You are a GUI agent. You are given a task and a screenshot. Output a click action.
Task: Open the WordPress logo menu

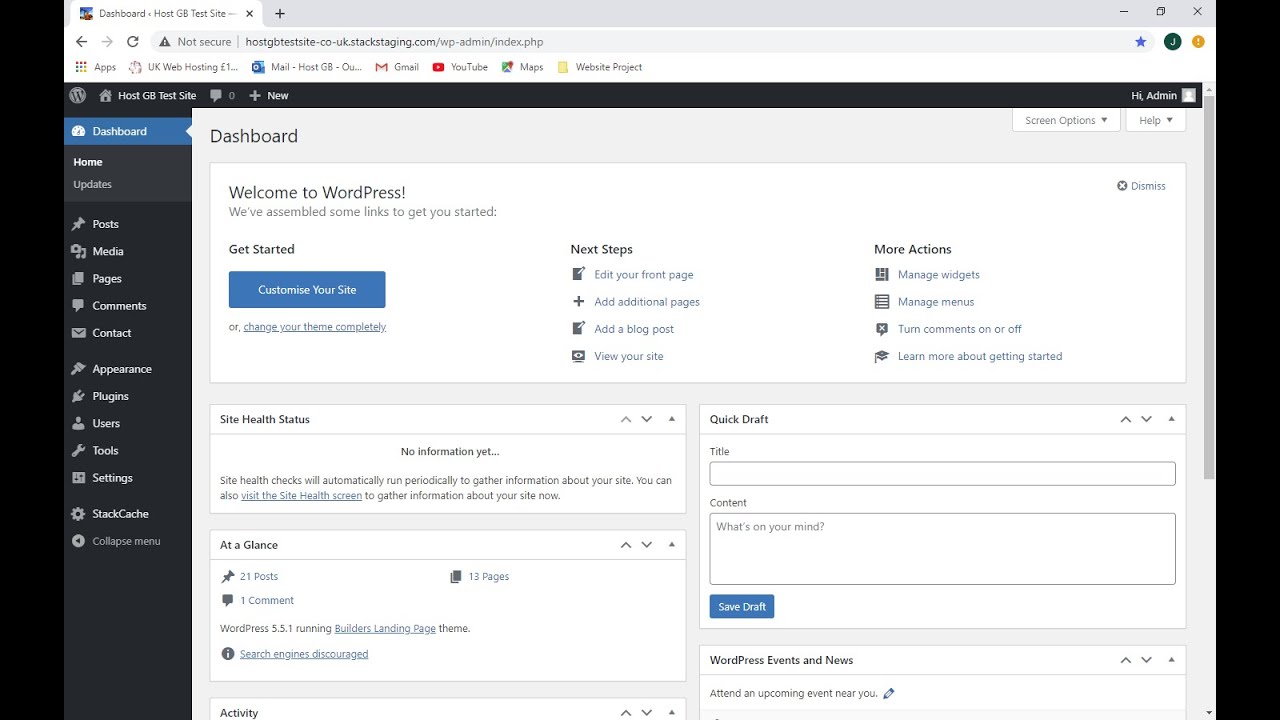click(x=77, y=95)
